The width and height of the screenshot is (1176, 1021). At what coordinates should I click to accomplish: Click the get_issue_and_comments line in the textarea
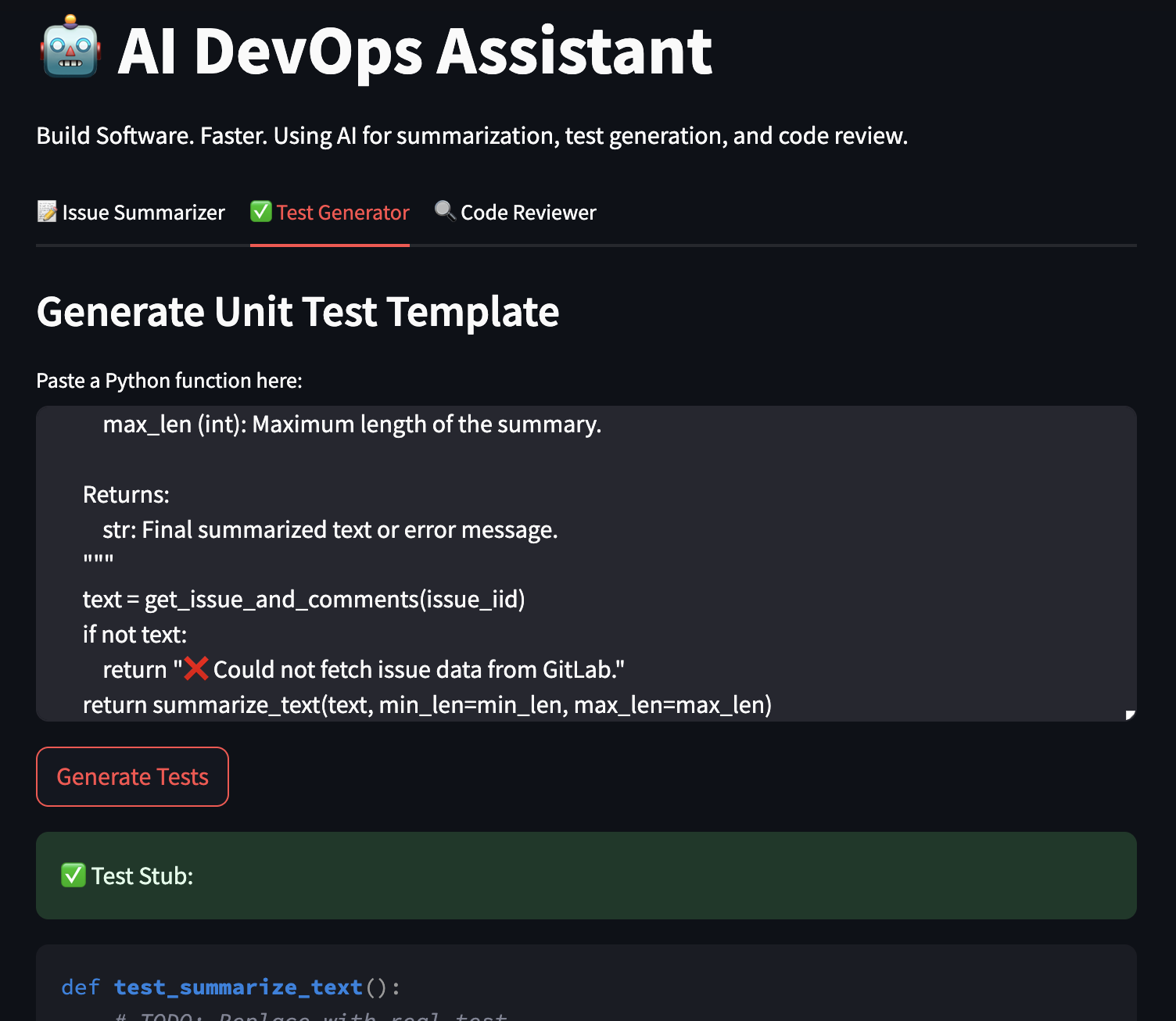click(x=303, y=600)
